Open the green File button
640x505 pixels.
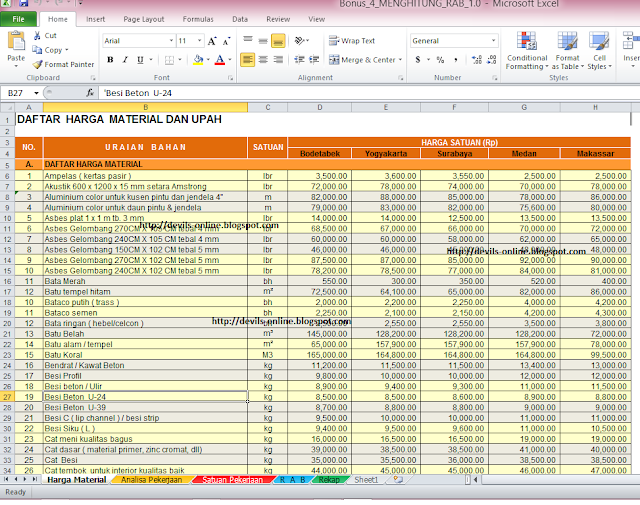point(19,19)
